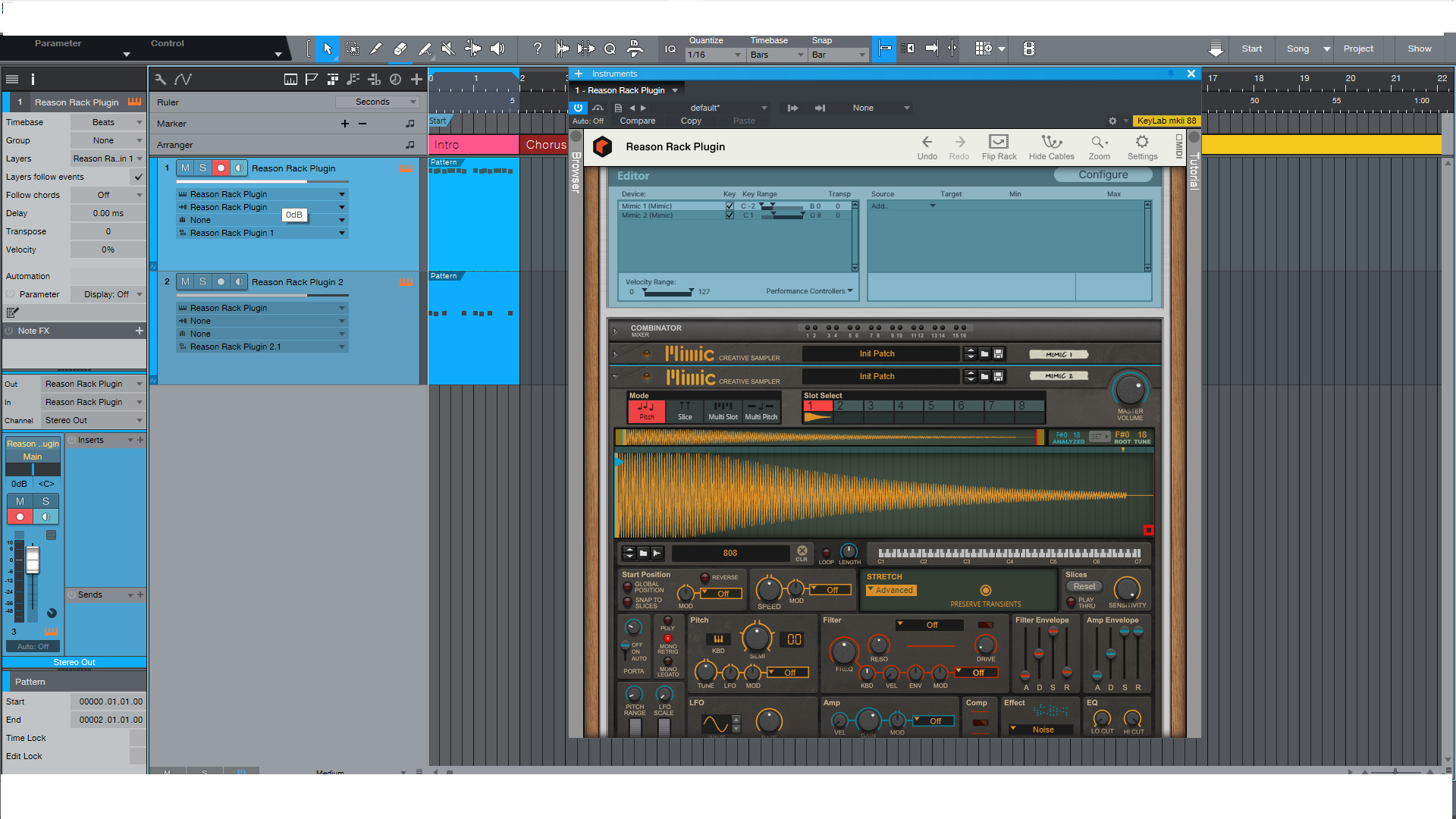Screen dimensions: 1456x819
Task: Solo track 2 Reason Rack Plugin 2
Action: point(202,282)
